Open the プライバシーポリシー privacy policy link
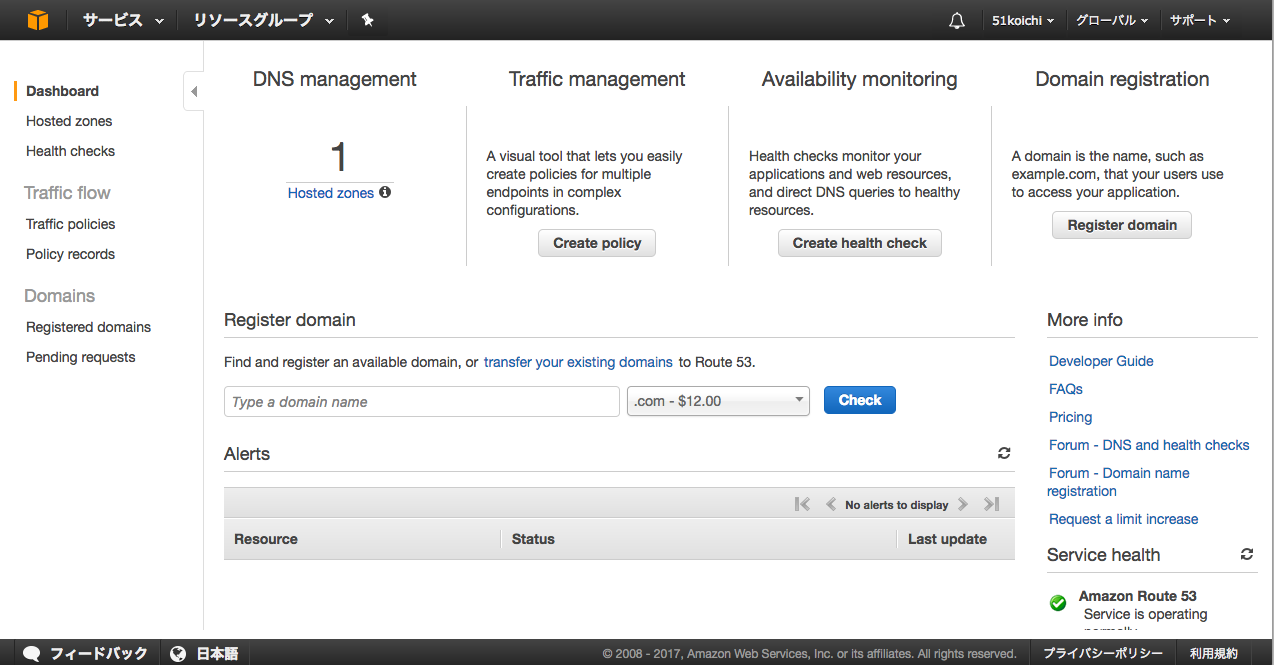 click(1103, 653)
